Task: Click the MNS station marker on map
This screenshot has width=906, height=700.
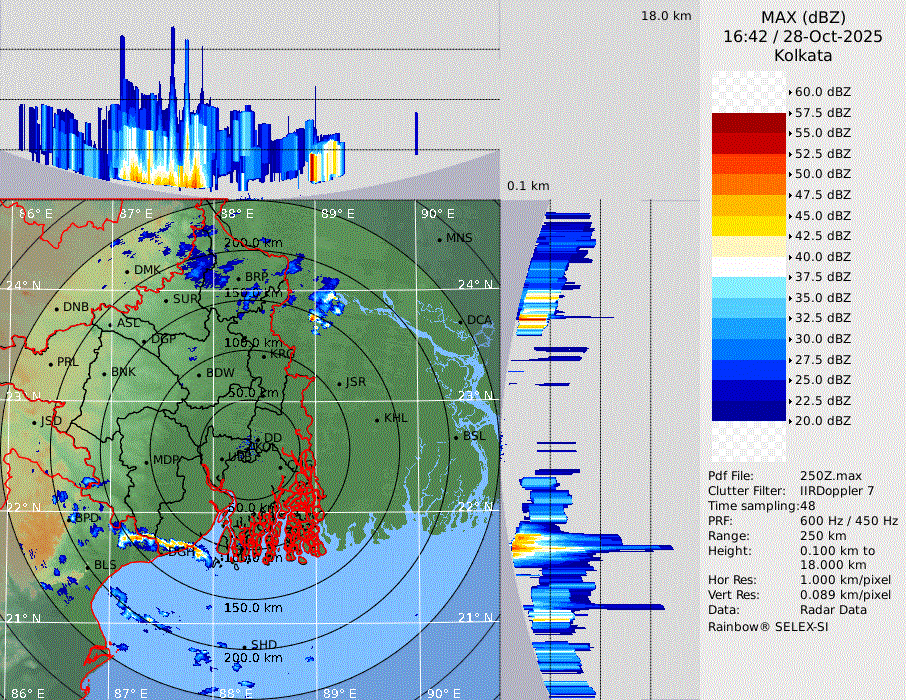Action: pyautogui.click(x=439, y=238)
